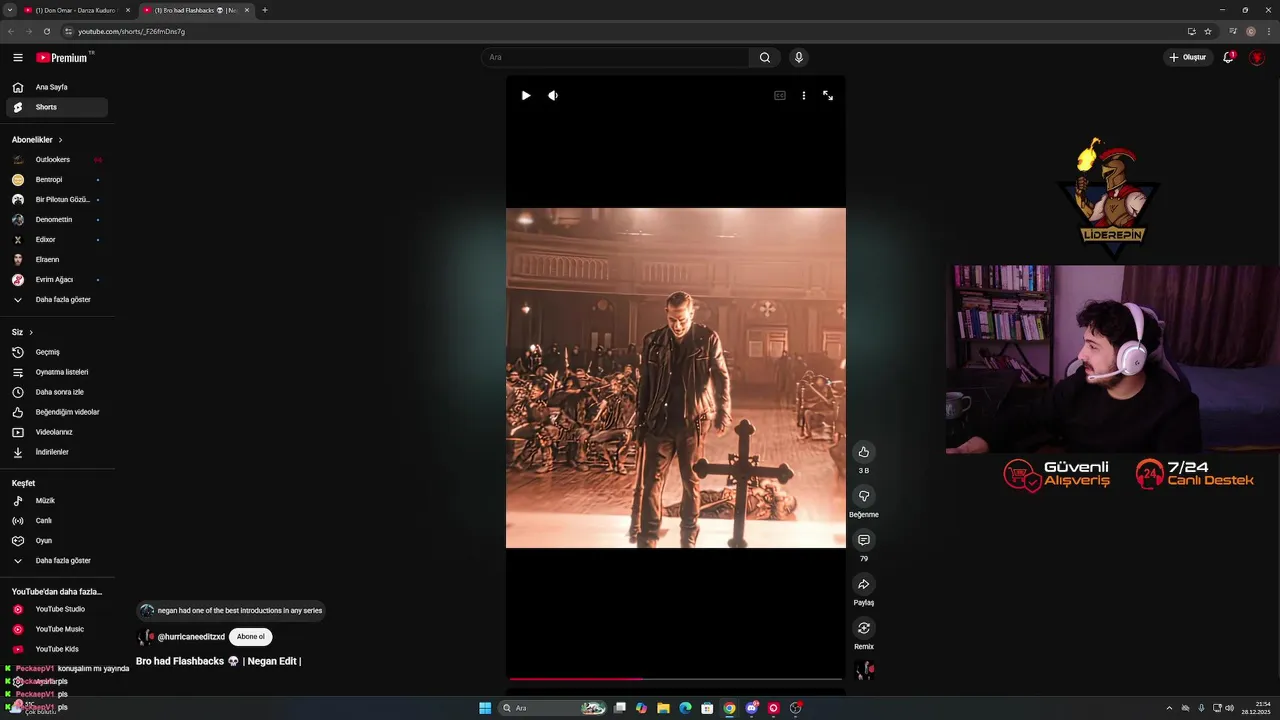This screenshot has height=720, width=1280.
Task: Open Daha sonra izle list
Action: 57,392
